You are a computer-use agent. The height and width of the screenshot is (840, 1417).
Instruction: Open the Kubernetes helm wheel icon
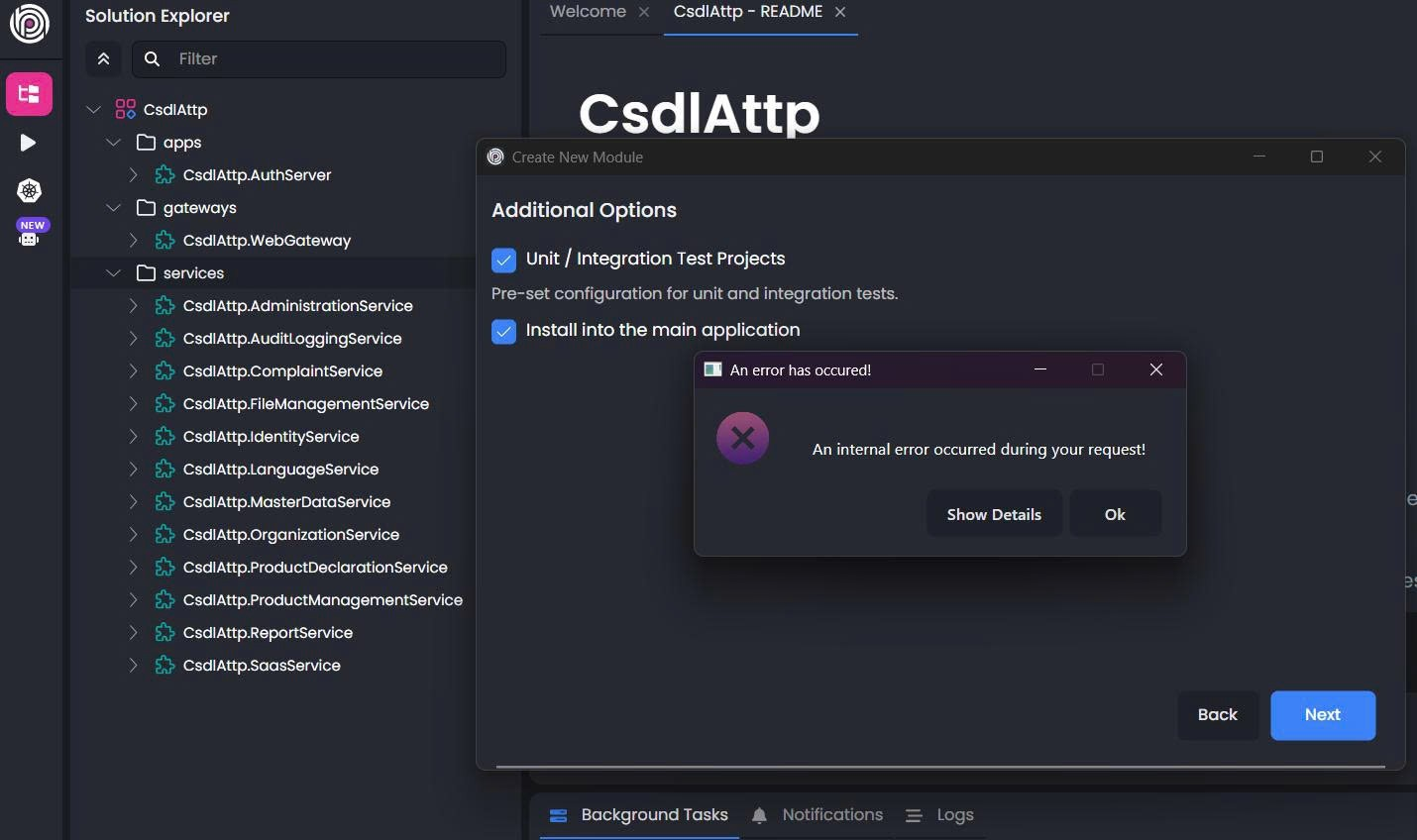[x=29, y=190]
